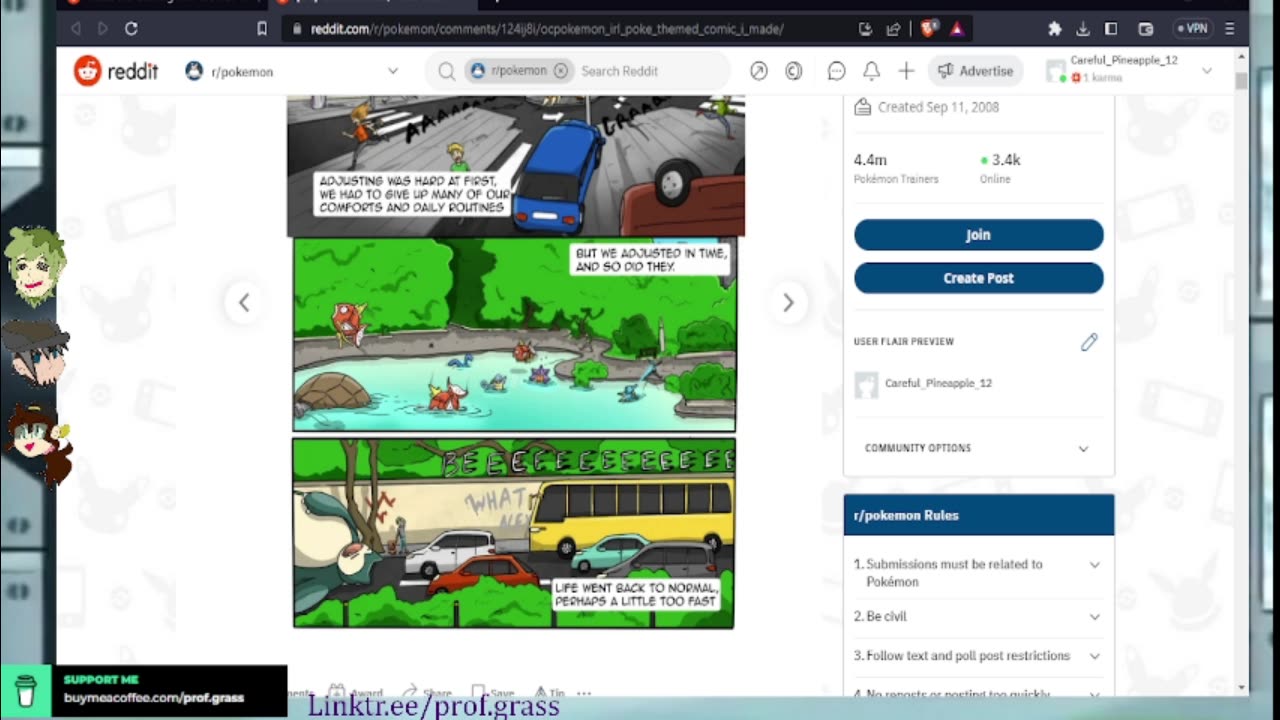1280x720 pixels.
Task: Click the Share post button
Action: pyautogui.click(x=427, y=692)
